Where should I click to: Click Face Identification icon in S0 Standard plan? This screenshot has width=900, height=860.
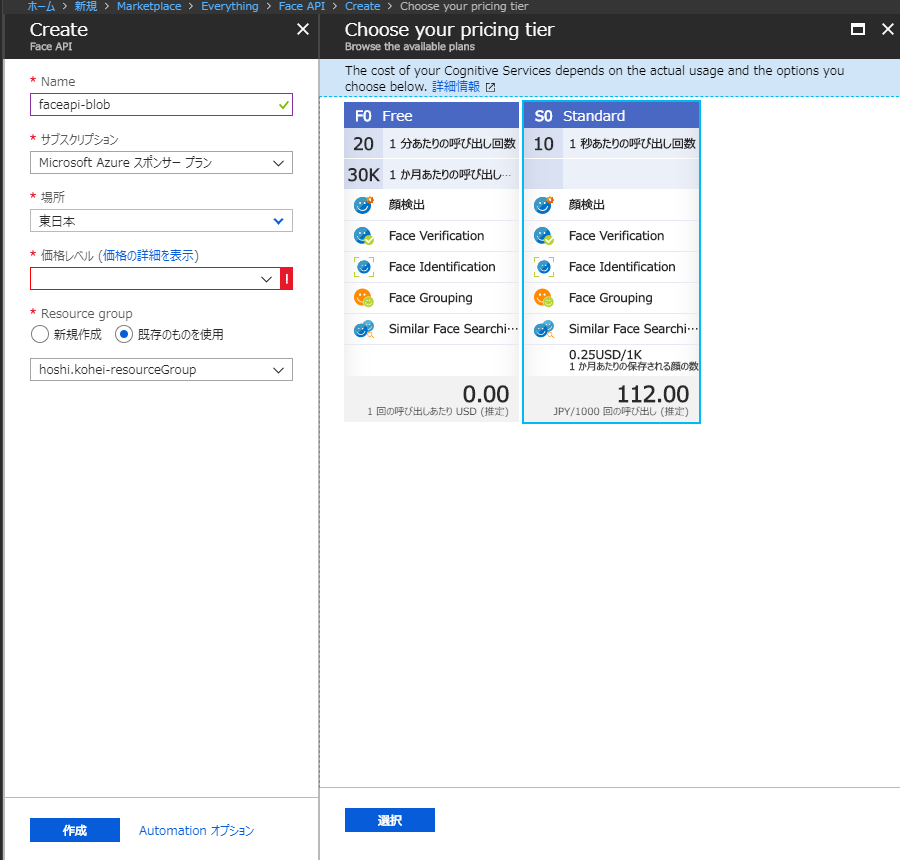pyautogui.click(x=544, y=266)
